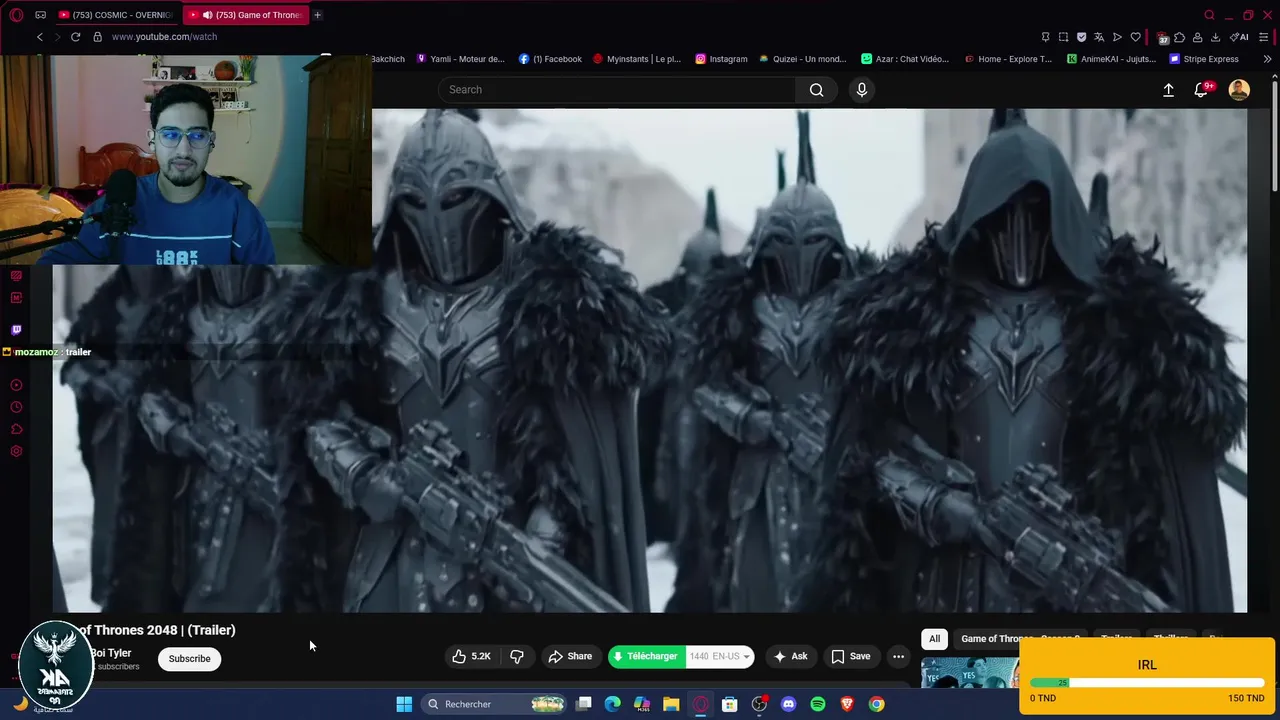This screenshot has height=720, width=1280.
Task: Open the YouTube account avatar menu
Action: (x=1239, y=90)
